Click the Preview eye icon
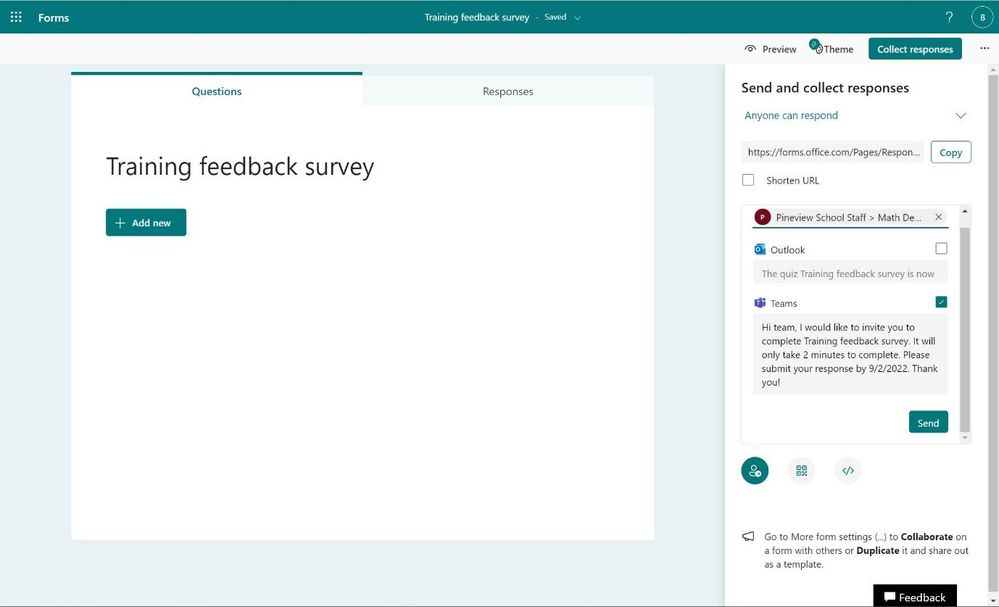The image size is (999, 607). 751,49
